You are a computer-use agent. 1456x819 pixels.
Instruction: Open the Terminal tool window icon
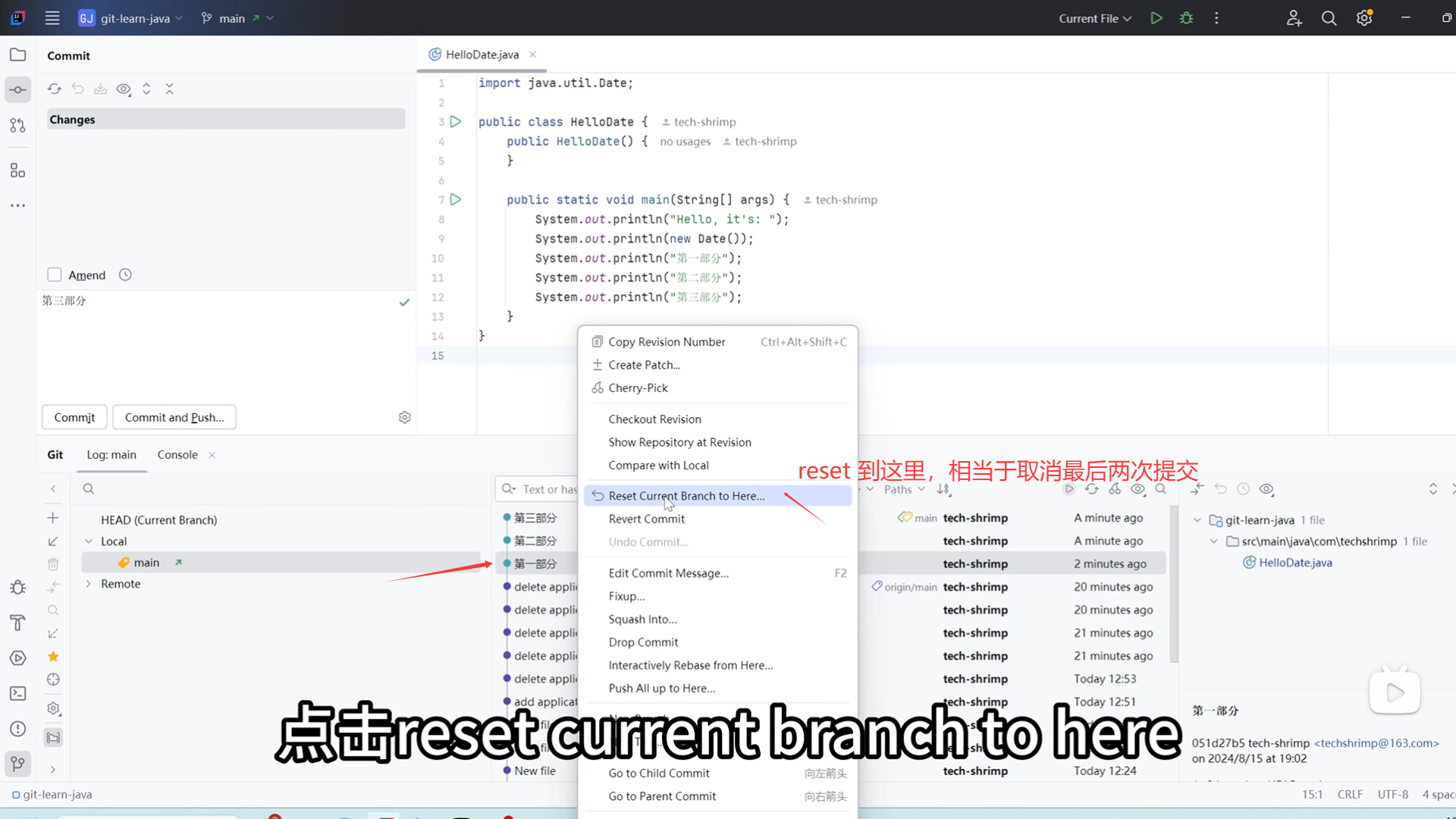(x=17, y=693)
